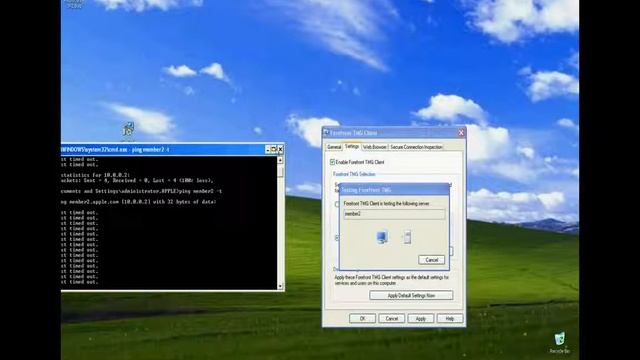Click the 'member2.apple.com [10.0.0.2] with 32 bytes' line
Image resolution: width=640 pixels, height=360 pixels.
pyautogui.click(x=139, y=202)
